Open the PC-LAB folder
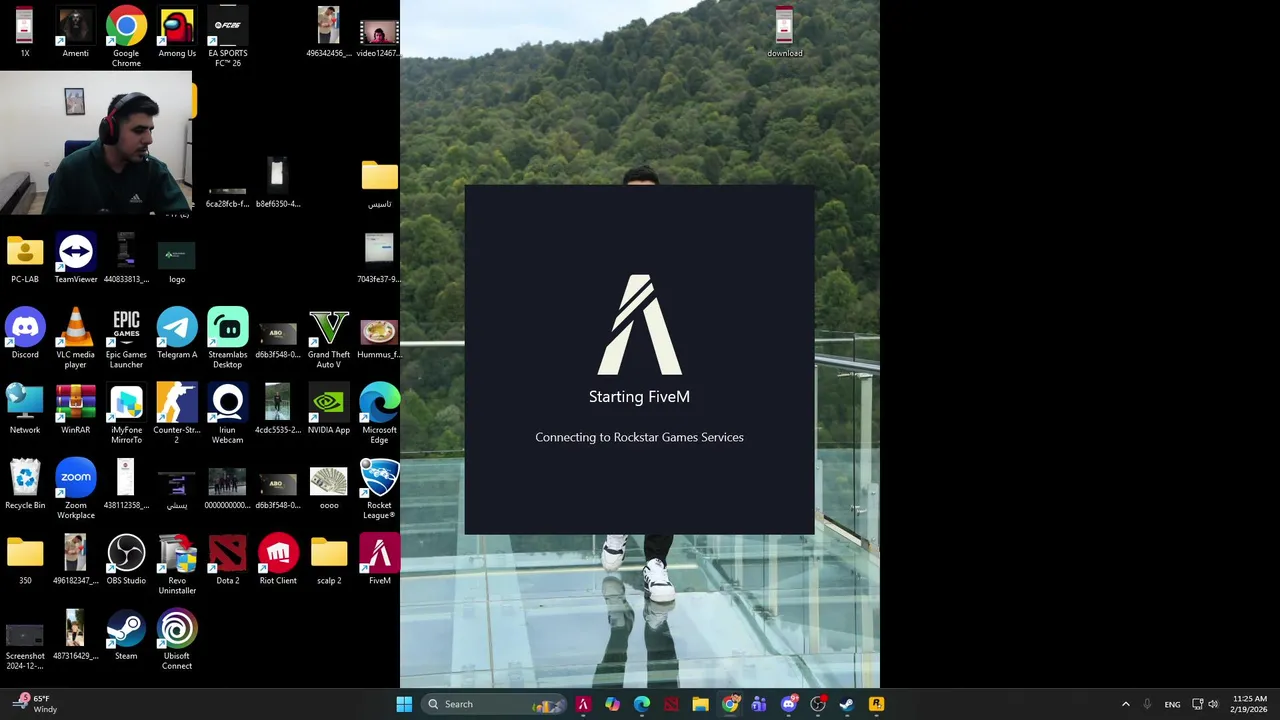The height and width of the screenshot is (720, 1280). [x=25, y=259]
